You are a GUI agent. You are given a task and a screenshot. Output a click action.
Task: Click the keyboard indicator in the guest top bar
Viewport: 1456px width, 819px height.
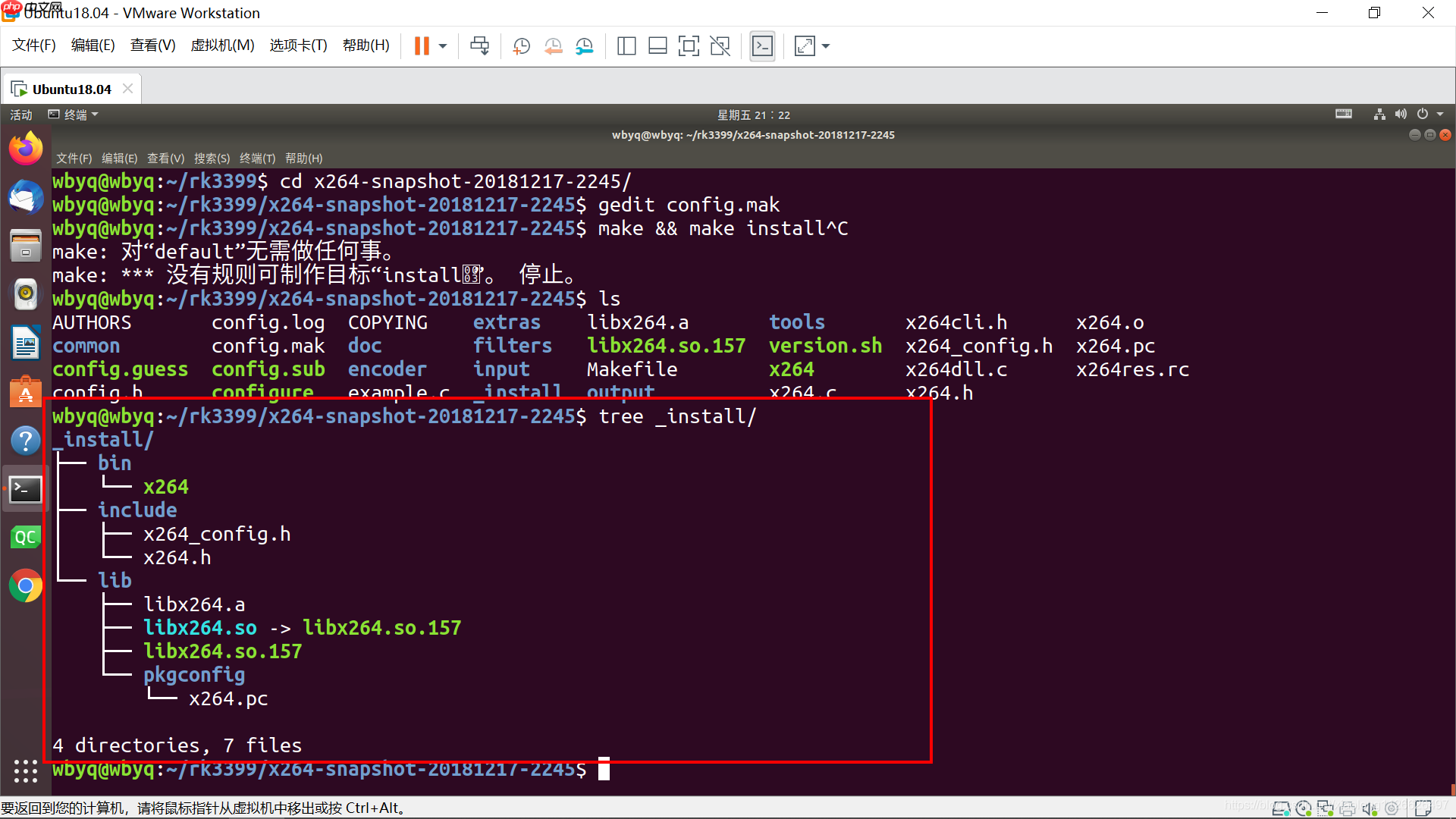pos(1344,114)
